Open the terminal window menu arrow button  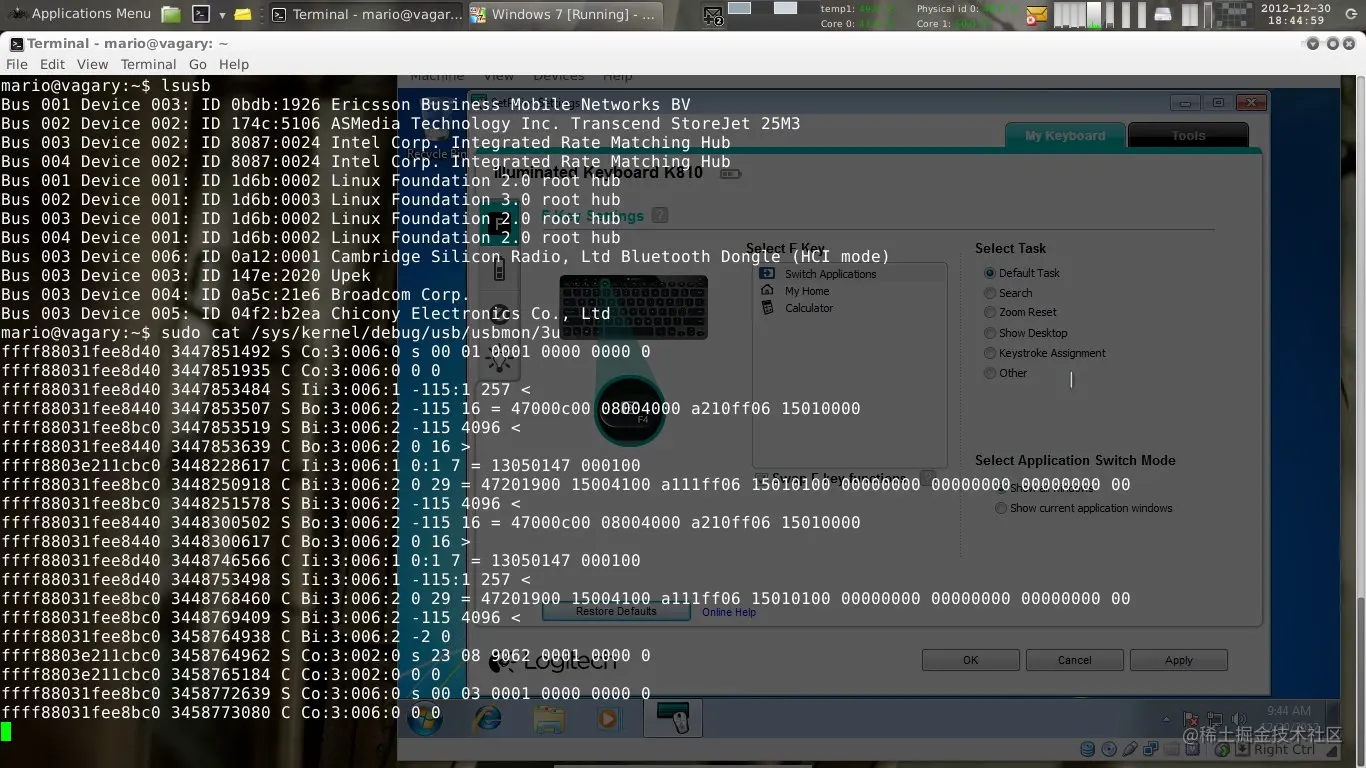pos(1313,44)
